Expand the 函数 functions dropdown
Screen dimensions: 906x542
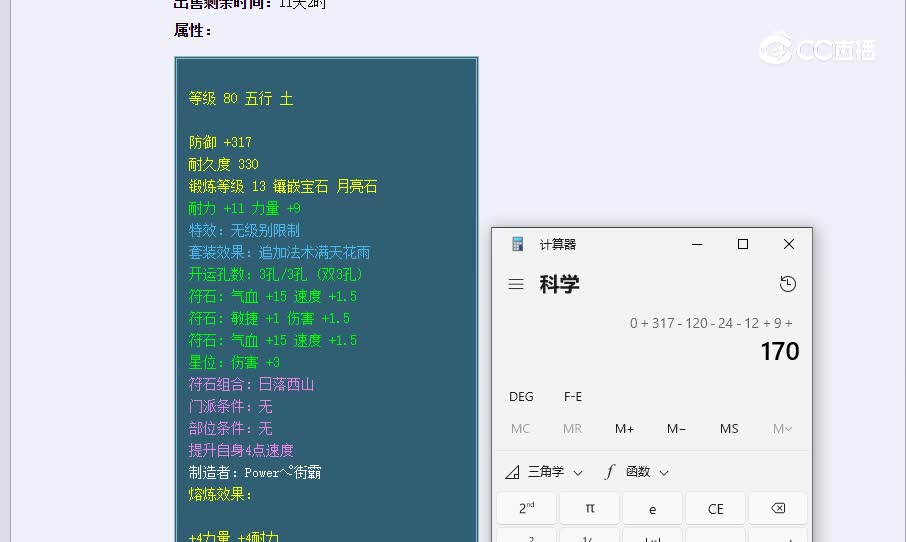tap(637, 472)
